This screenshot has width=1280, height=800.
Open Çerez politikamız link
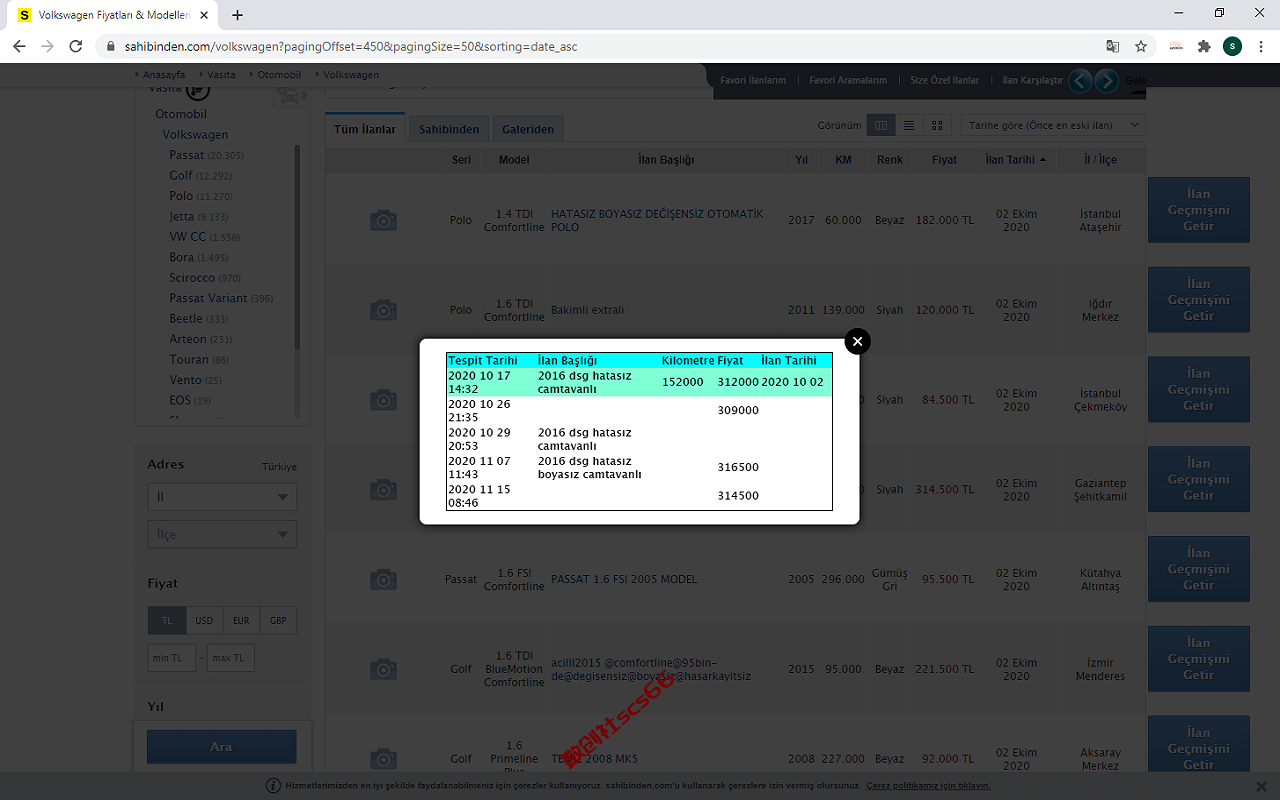click(x=928, y=786)
